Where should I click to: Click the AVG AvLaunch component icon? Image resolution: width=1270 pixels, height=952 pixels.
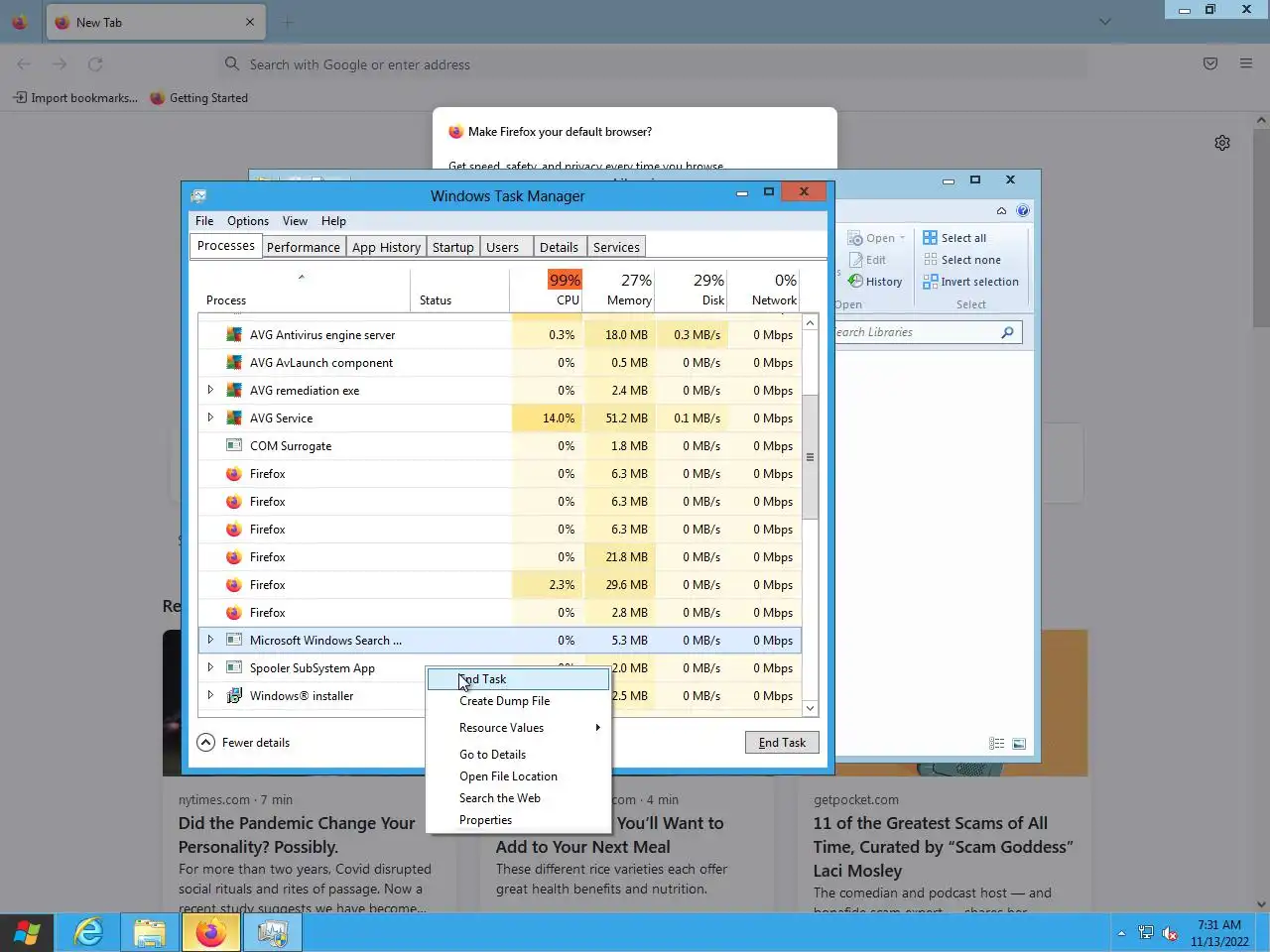tap(234, 363)
